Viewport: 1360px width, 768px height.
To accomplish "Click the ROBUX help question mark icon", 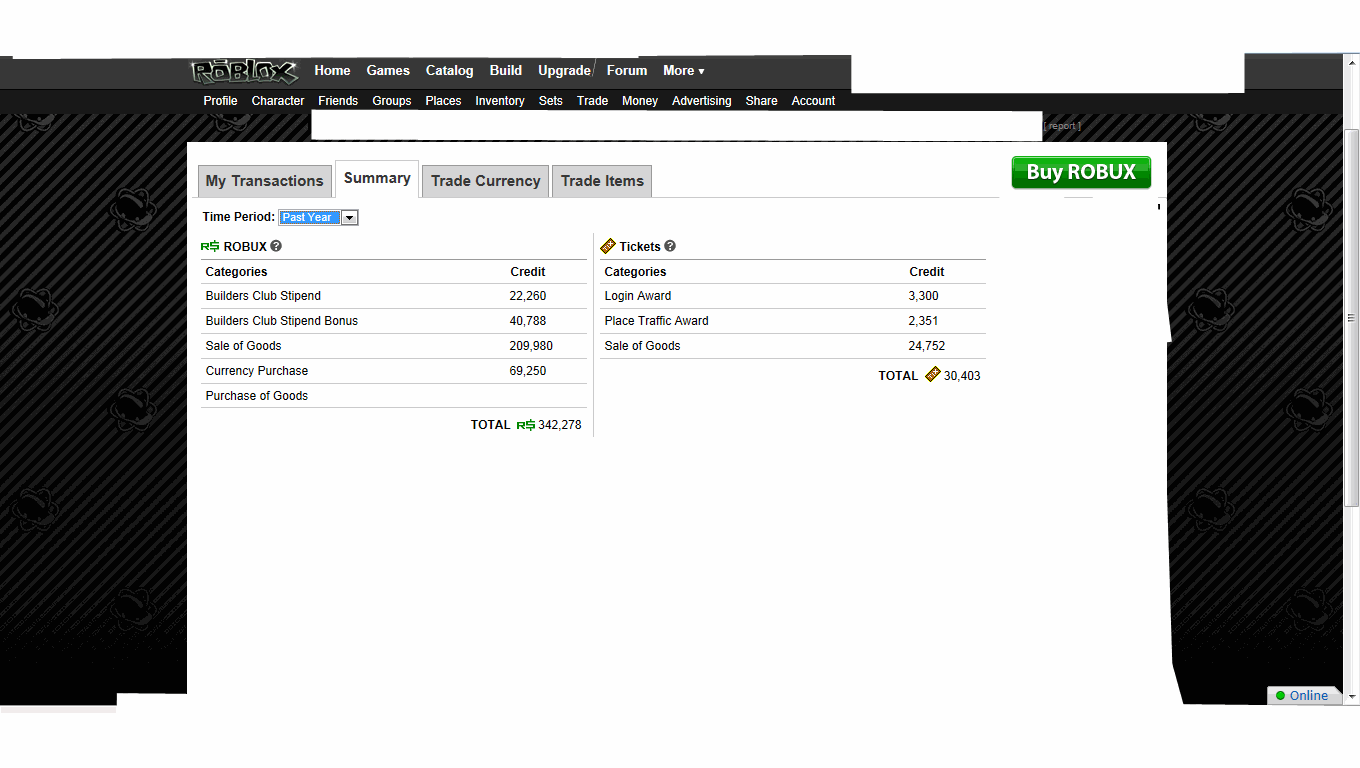I will coord(276,246).
